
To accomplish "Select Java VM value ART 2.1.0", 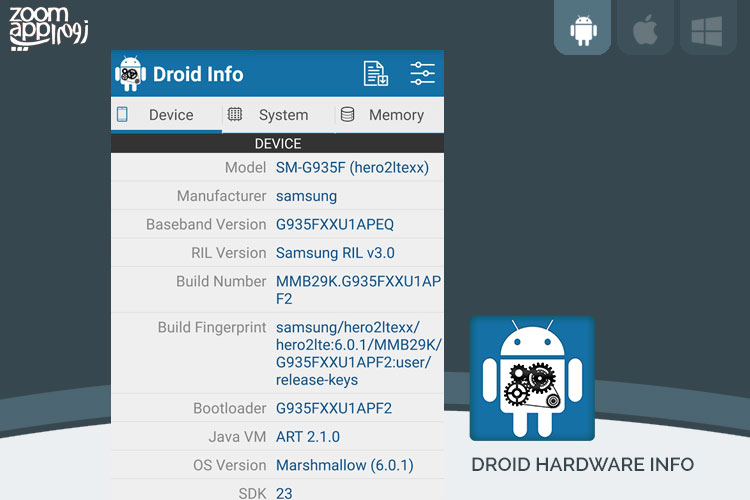I will 308,437.
